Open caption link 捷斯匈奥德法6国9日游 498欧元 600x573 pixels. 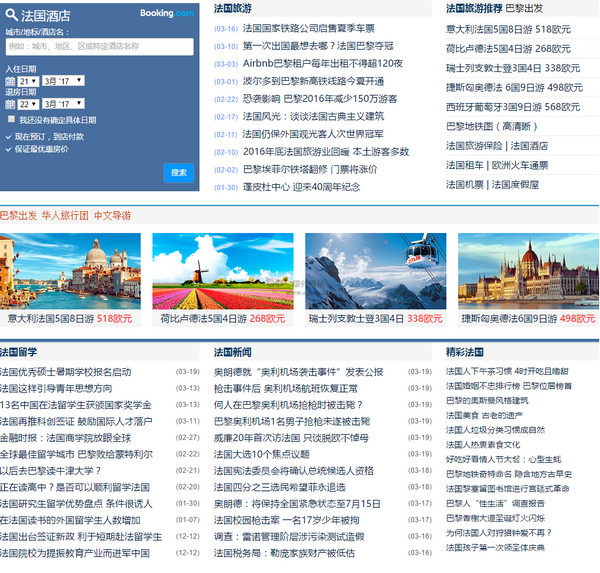coord(528,318)
